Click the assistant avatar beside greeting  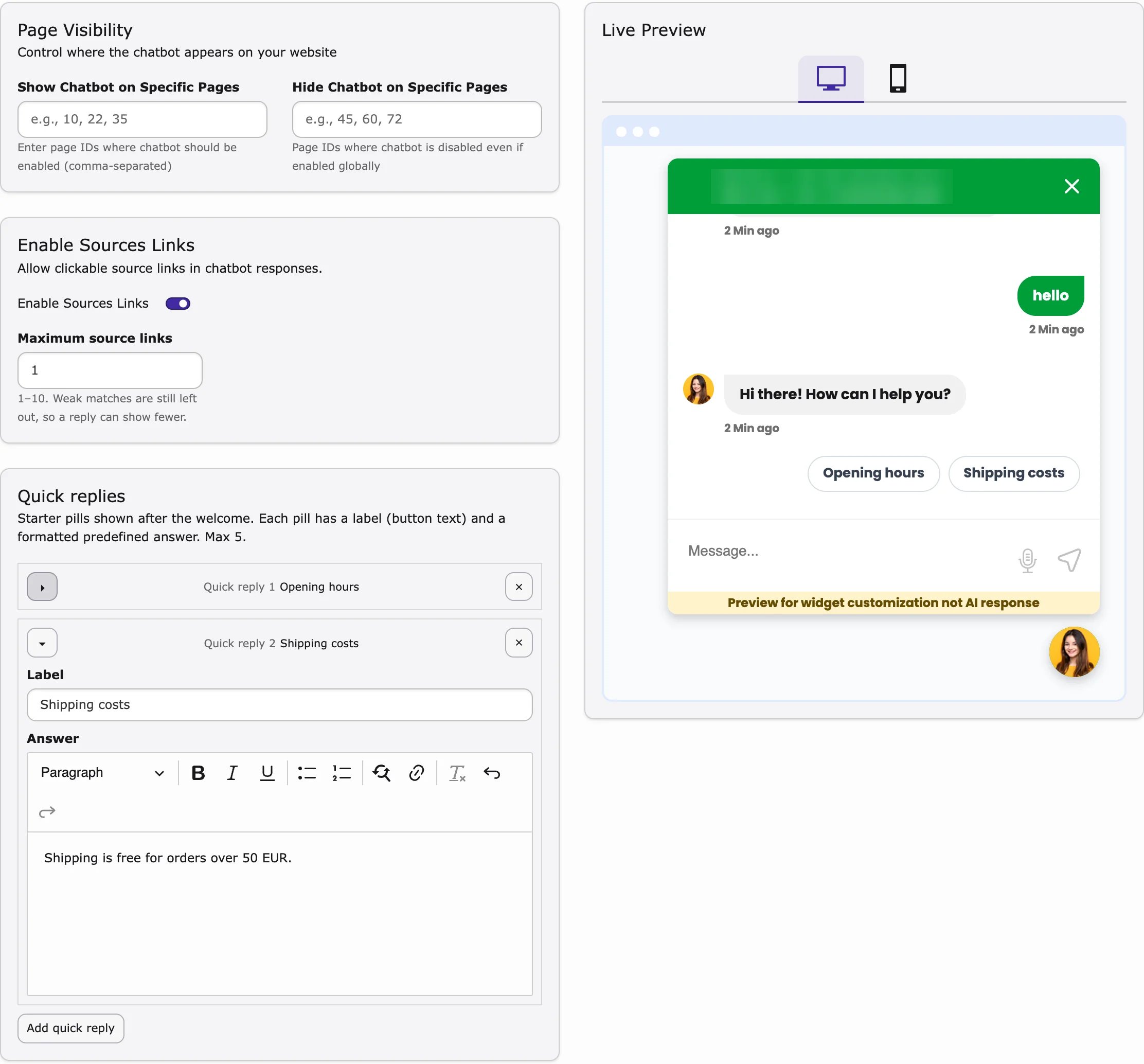pyautogui.click(x=698, y=389)
